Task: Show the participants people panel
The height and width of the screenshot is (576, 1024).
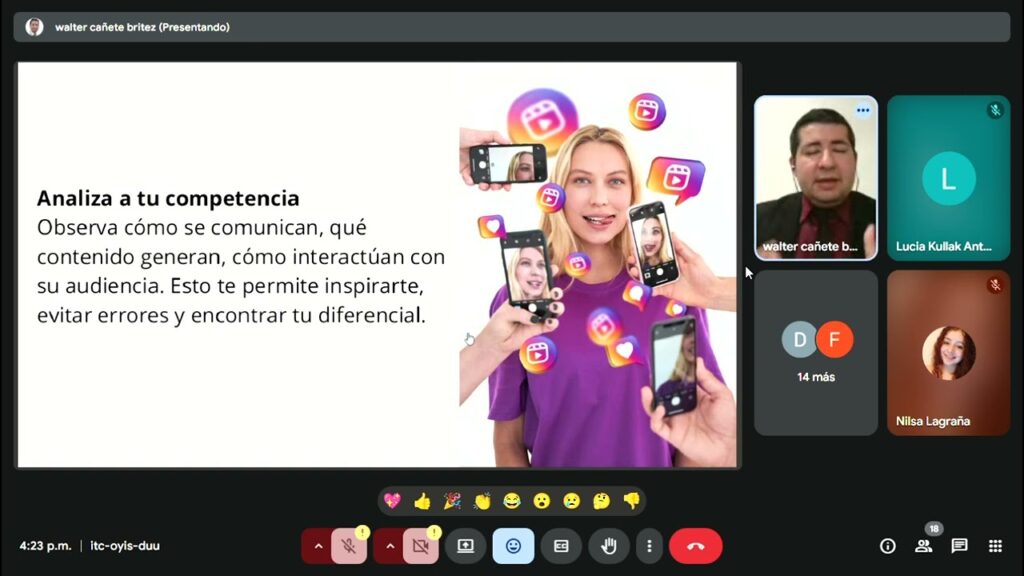Action: coord(923,546)
